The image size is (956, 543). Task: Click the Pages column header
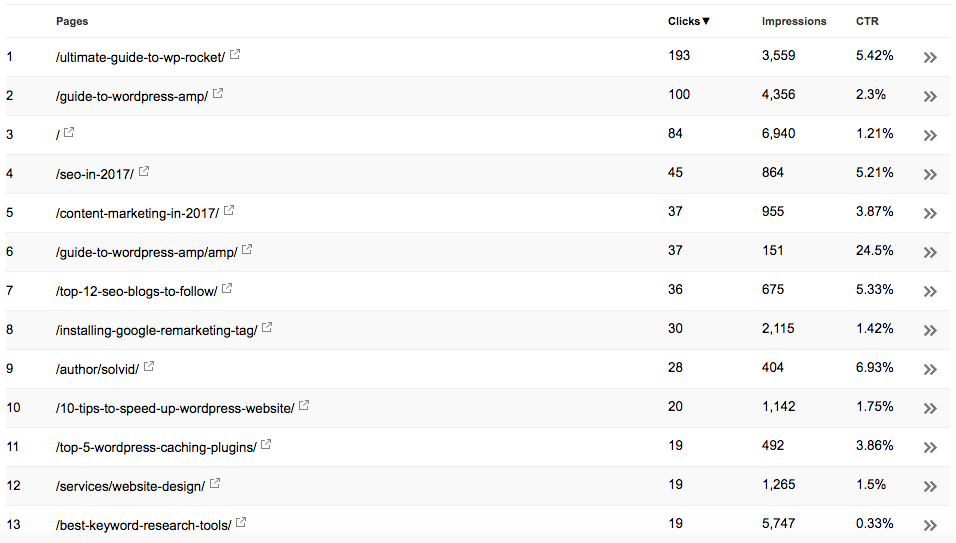coord(72,21)
